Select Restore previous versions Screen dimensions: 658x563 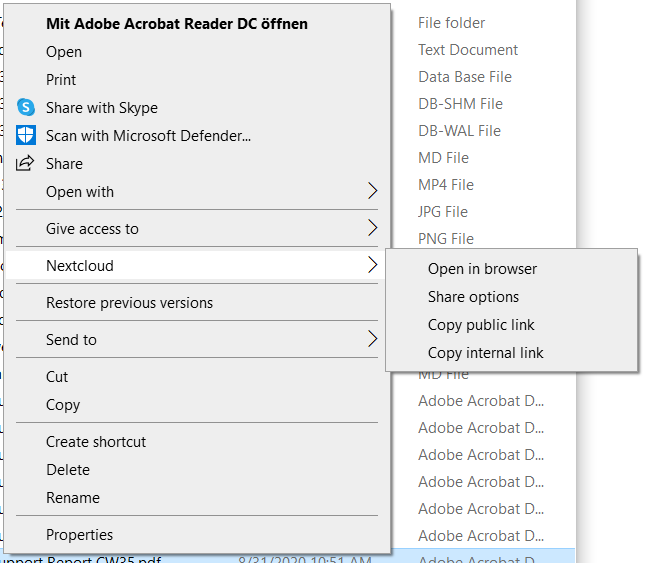tap(129, 303)
